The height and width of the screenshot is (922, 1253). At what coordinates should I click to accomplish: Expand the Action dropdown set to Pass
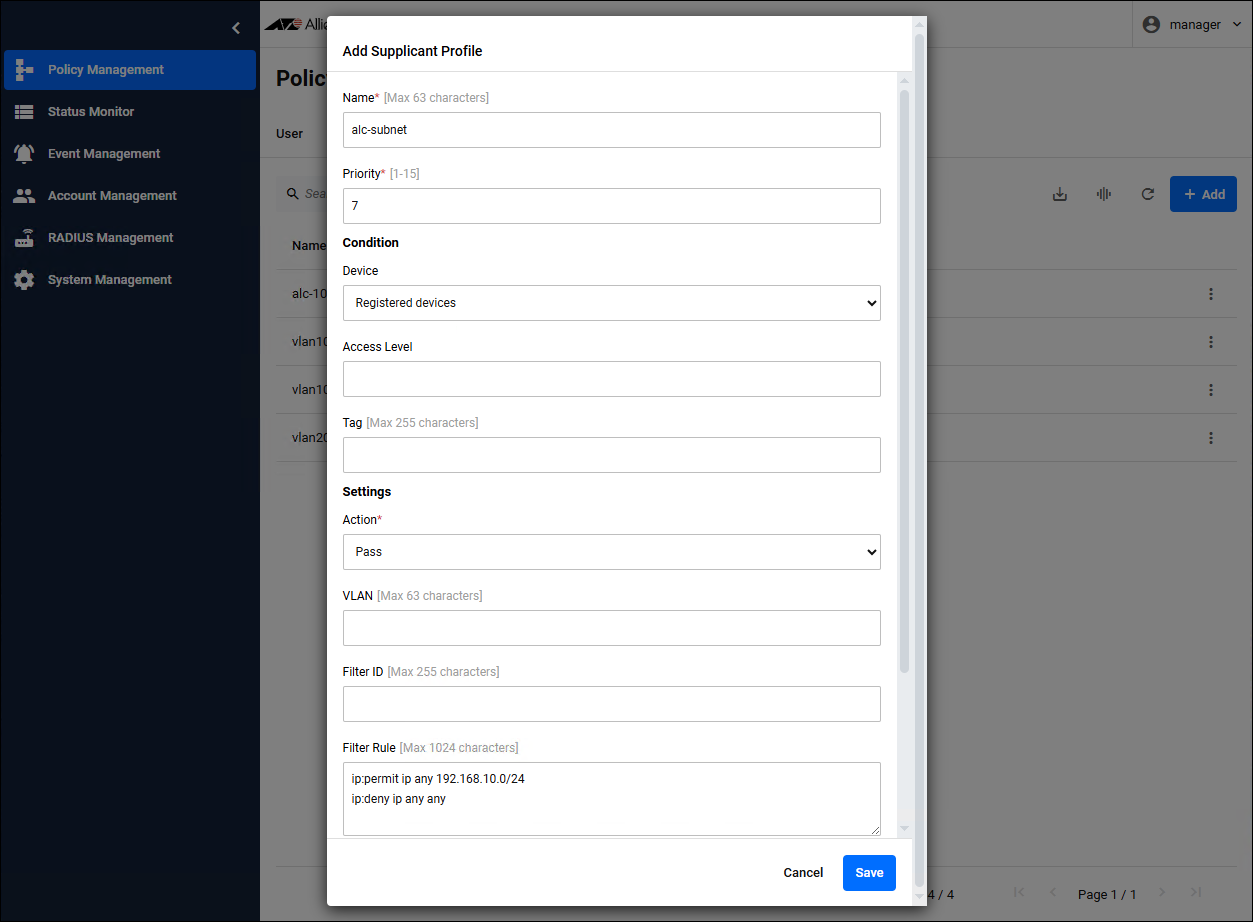click(x=611, y=552)
